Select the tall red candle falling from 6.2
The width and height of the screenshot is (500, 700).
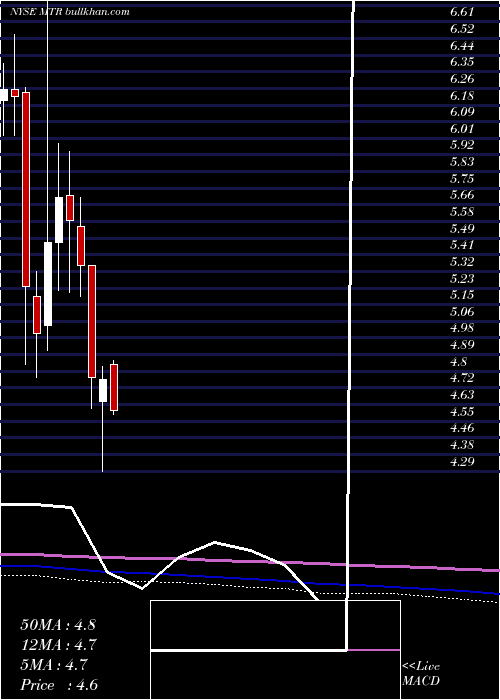(x=26, y=189)
